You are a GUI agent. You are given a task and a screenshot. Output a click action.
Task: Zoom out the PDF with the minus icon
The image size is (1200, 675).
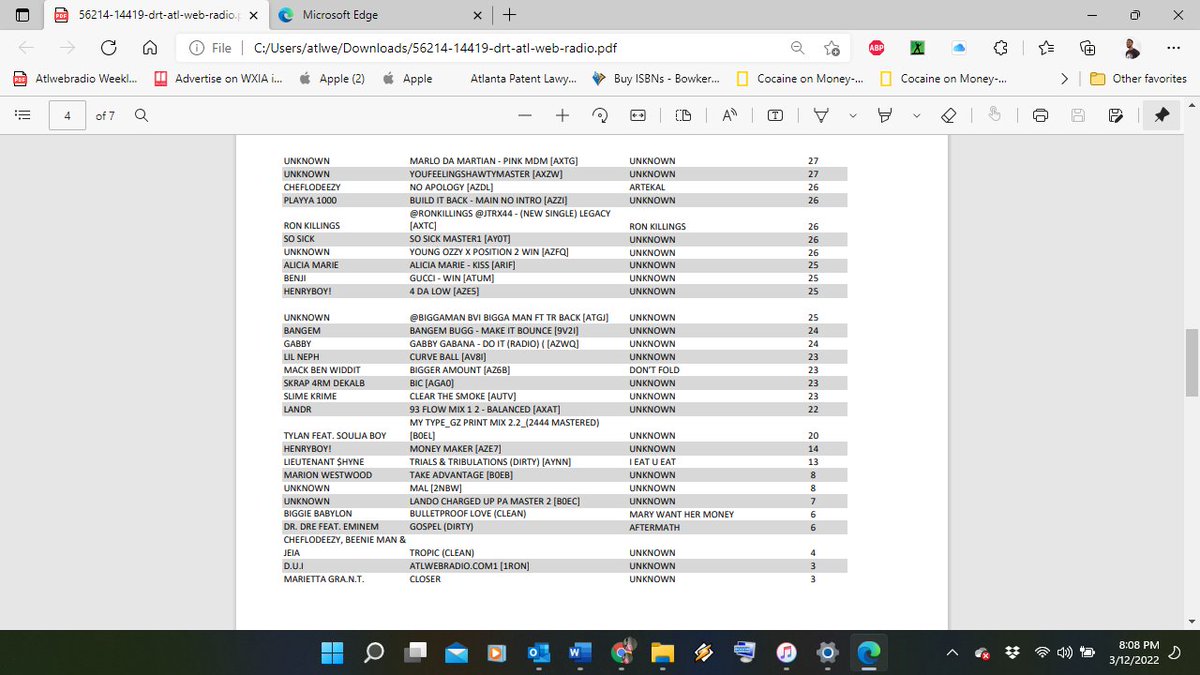[525, 116]
